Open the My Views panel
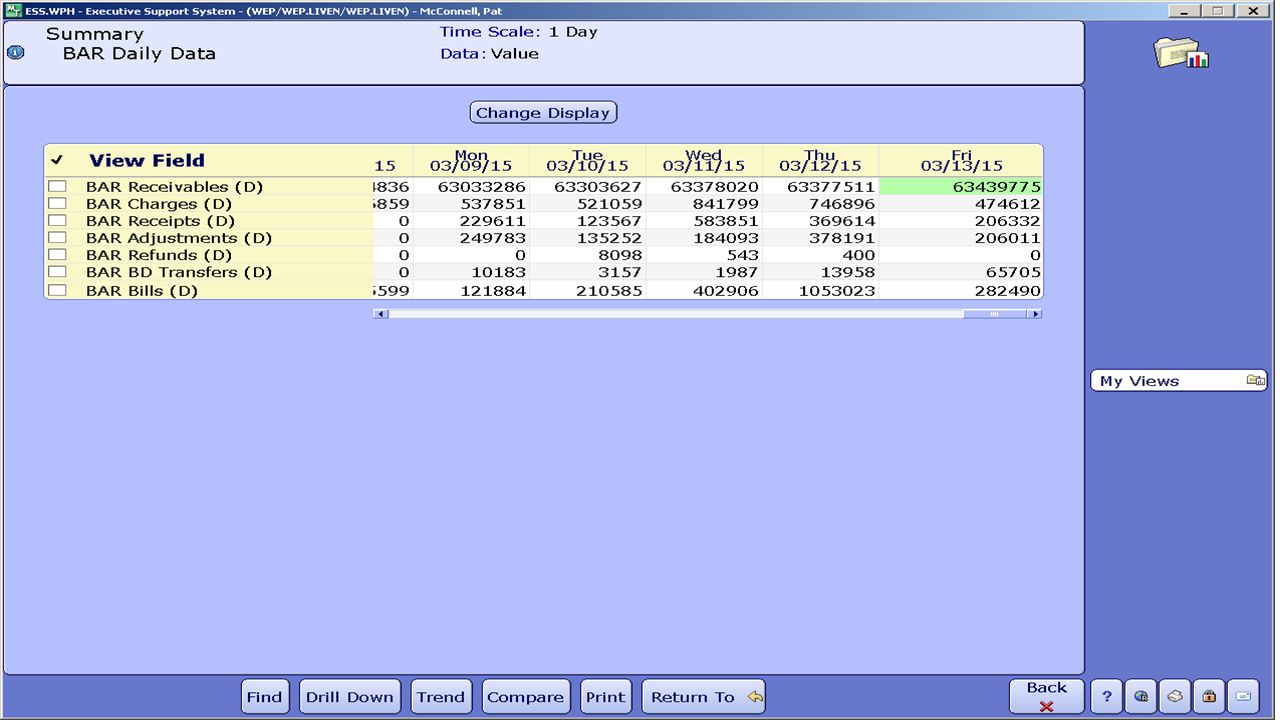The image size is (1280, 720). click(1179, 381)
